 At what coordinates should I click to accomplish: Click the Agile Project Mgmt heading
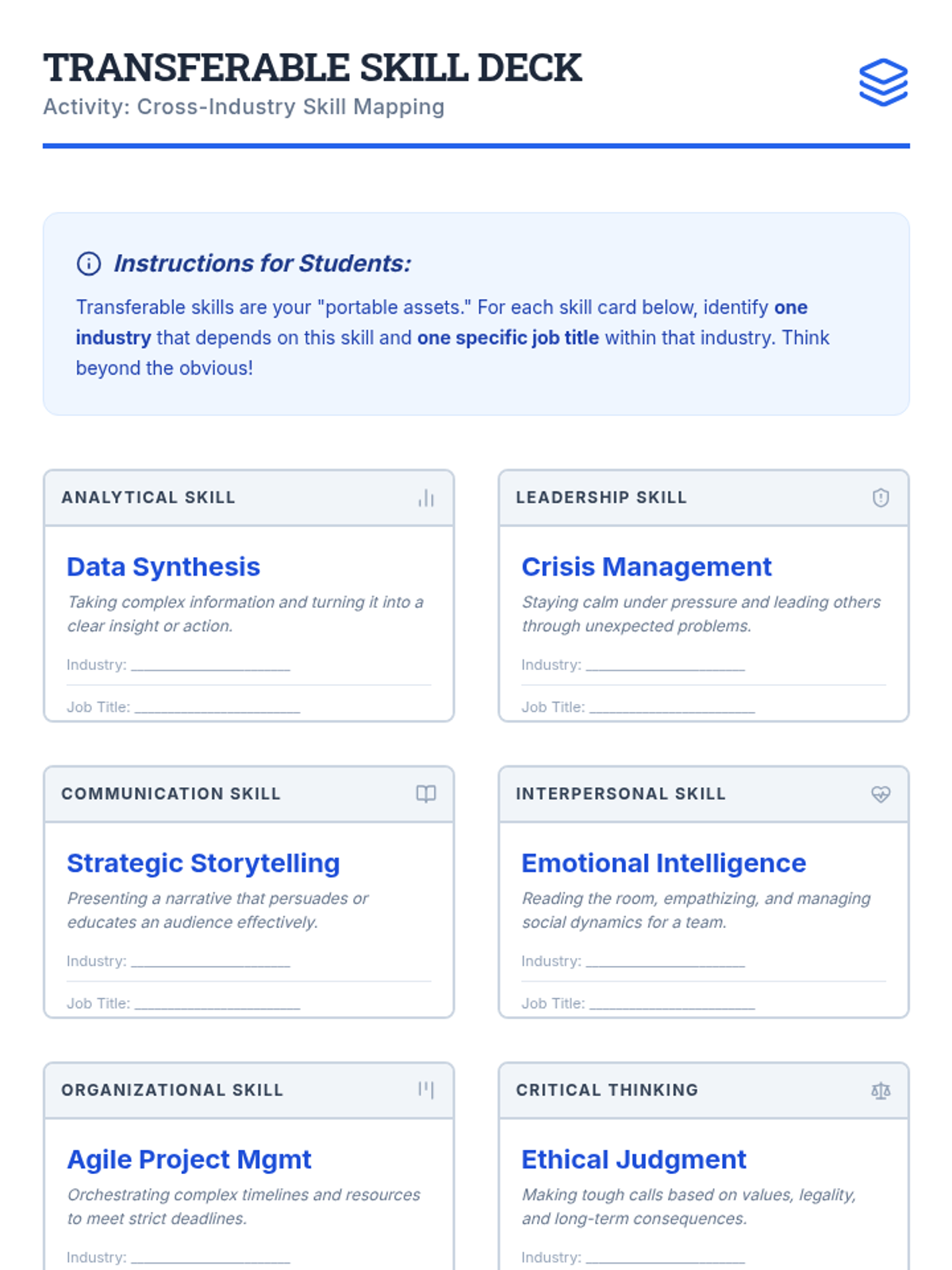pos(189,1160)
